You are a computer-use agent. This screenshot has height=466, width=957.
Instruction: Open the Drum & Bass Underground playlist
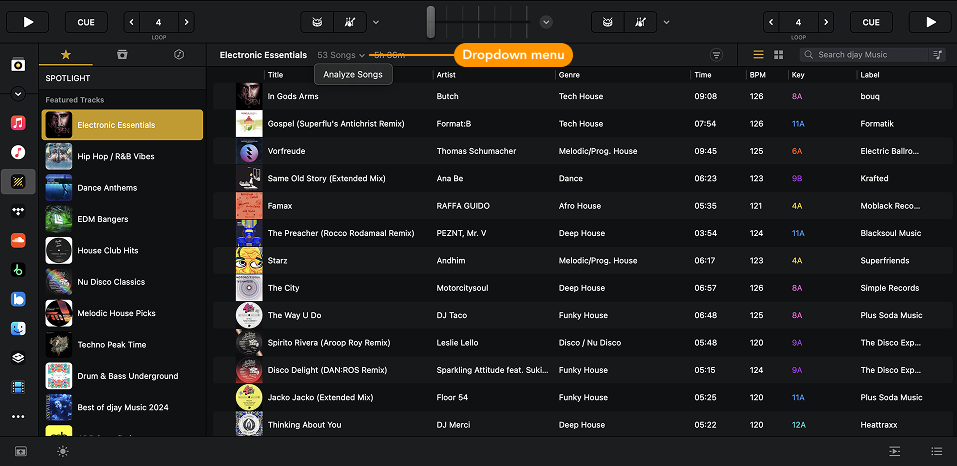[122, 376]
